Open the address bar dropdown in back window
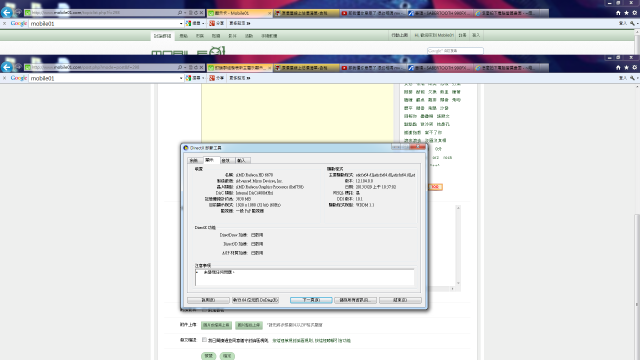The width and height of the screenshot is (640, 360). tap(185, 13)
